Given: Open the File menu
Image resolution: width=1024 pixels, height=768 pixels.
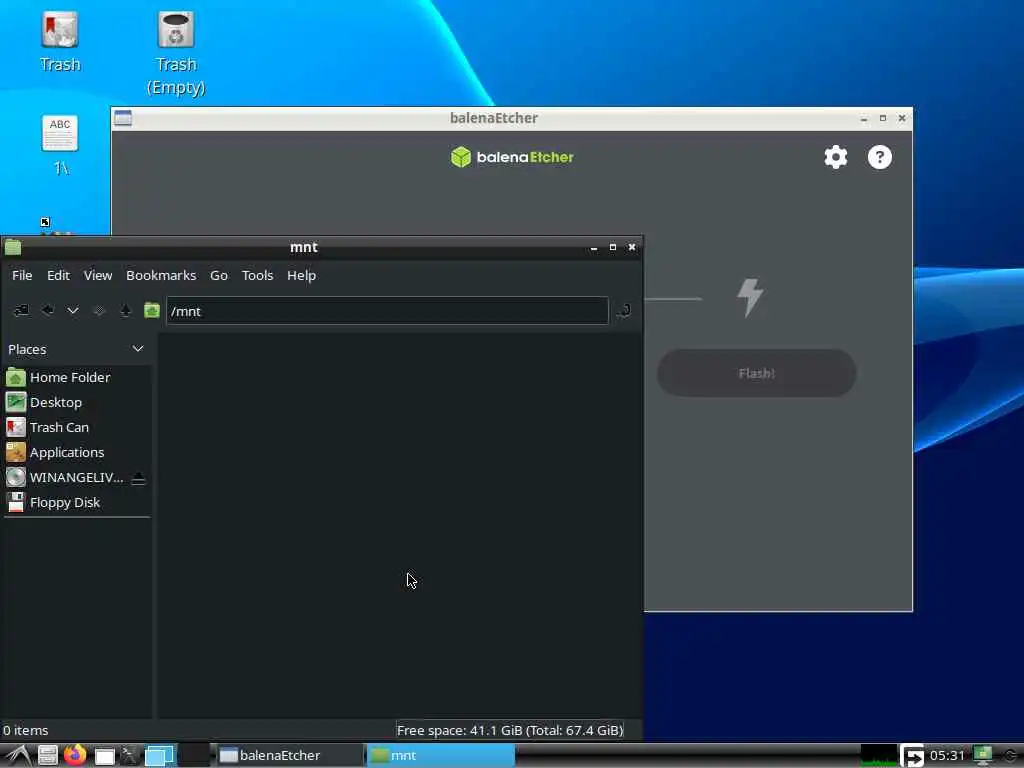Looking at the screenshot, I should pos(22,276).
